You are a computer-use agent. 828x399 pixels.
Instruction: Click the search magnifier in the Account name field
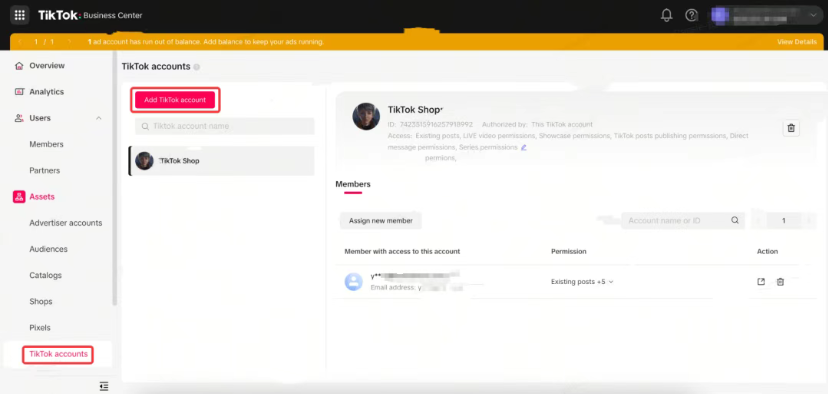coord(735,221)
